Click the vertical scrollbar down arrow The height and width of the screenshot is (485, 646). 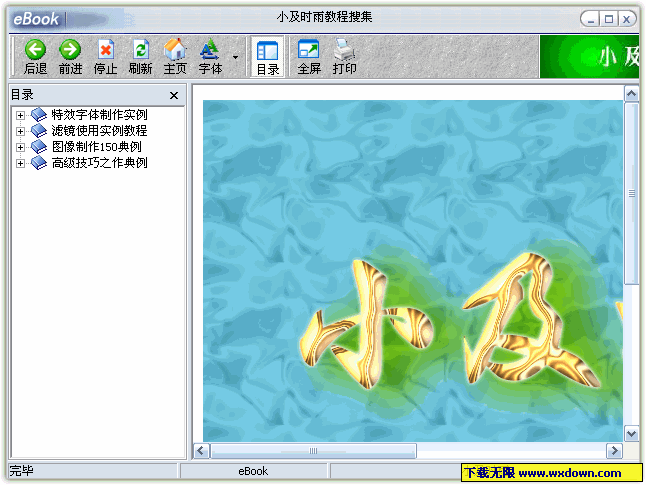tap(631, 433)
